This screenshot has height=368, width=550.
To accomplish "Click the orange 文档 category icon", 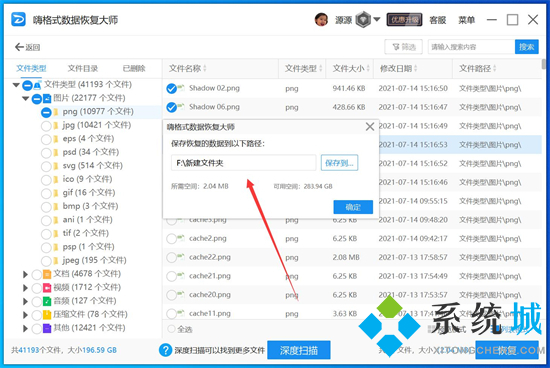I will pyautogui.click(x=47, y=274).
